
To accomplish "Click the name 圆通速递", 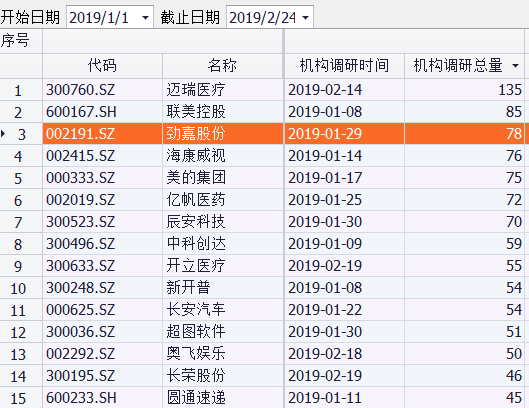I will pyautogui.click(x=196, y=398).
